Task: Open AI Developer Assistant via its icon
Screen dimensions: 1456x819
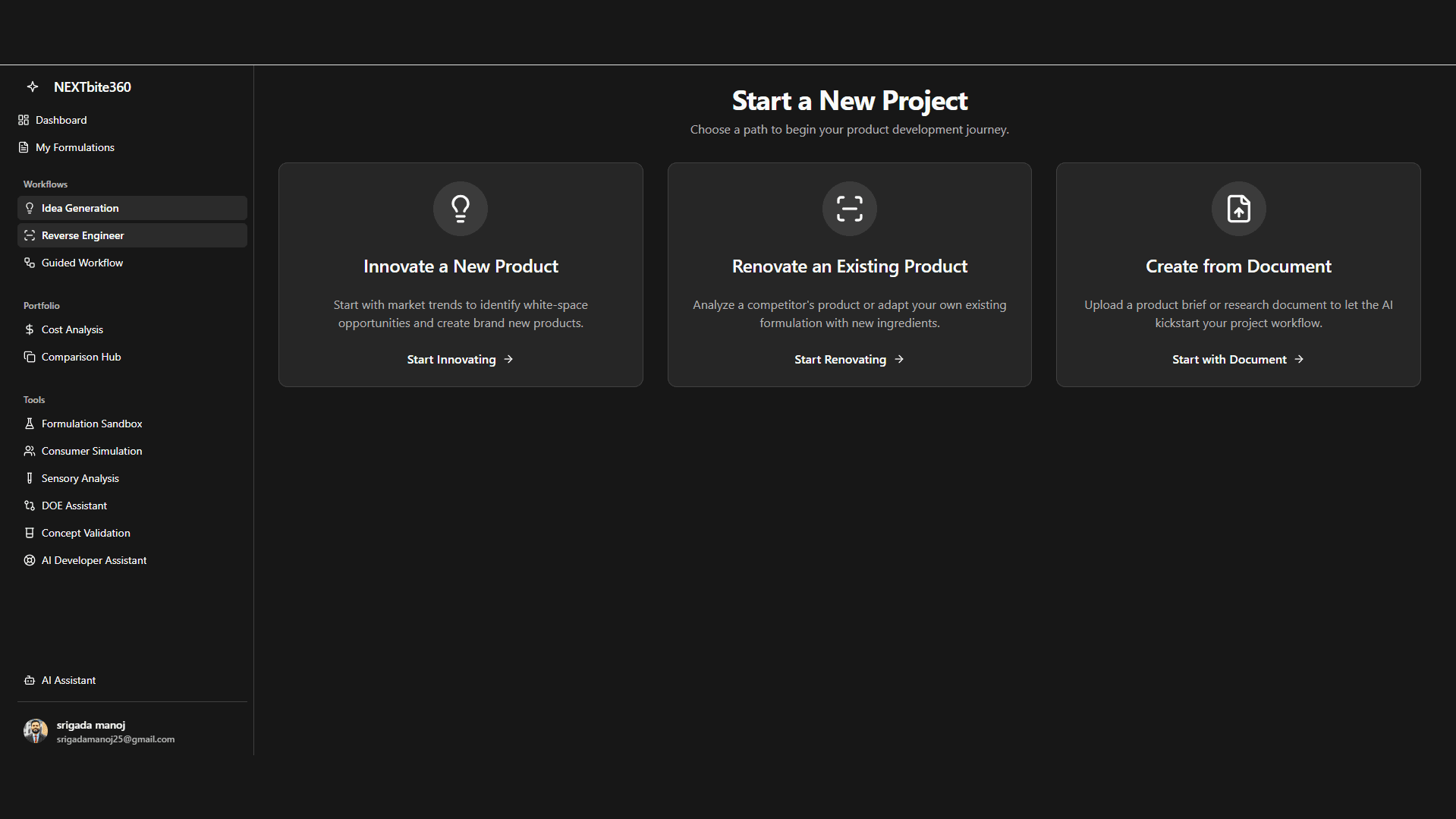Action: pyautogui.click(x=29, y=560)
